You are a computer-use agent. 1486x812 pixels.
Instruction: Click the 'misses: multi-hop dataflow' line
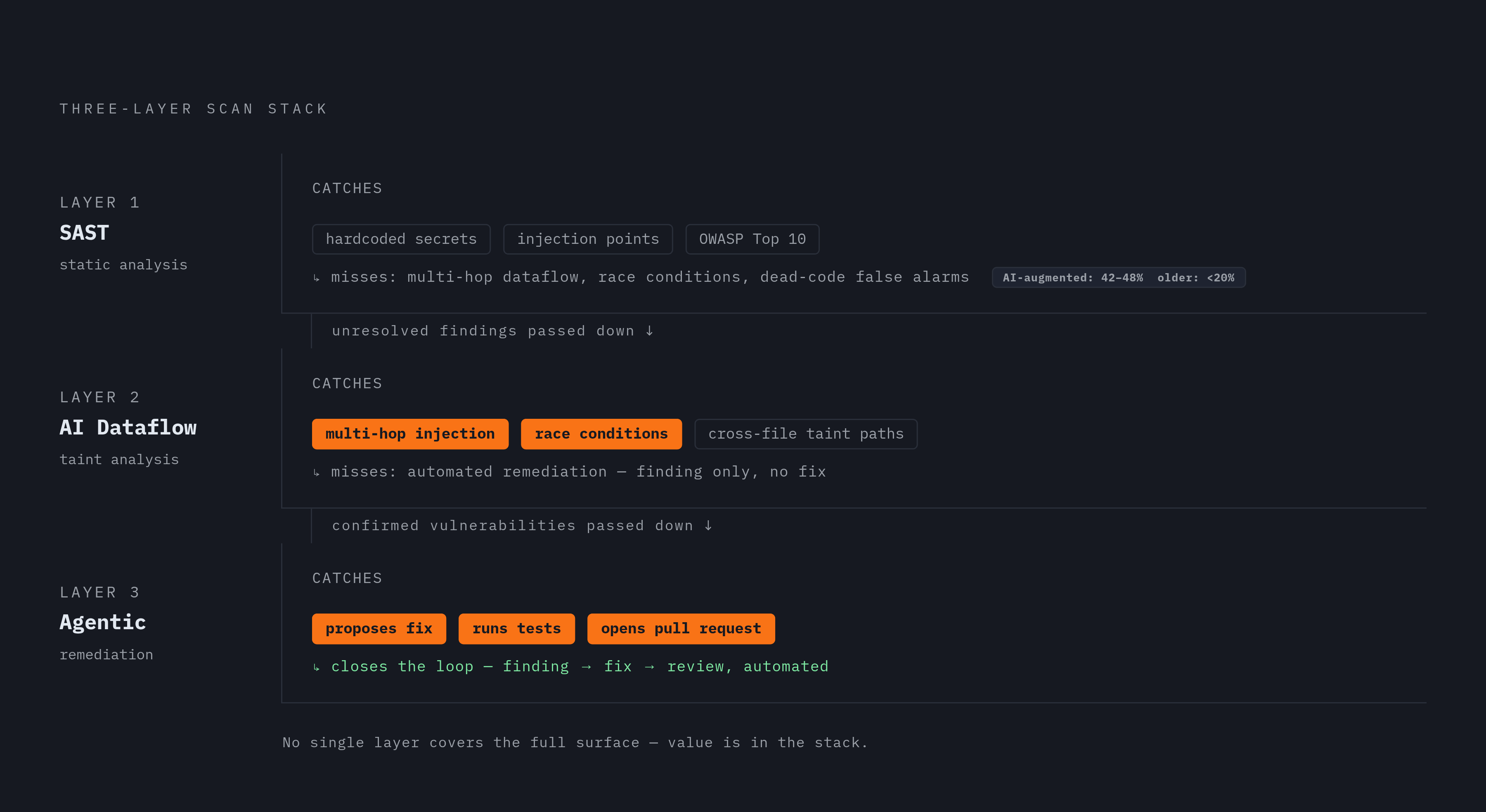[x=650, y=277]
